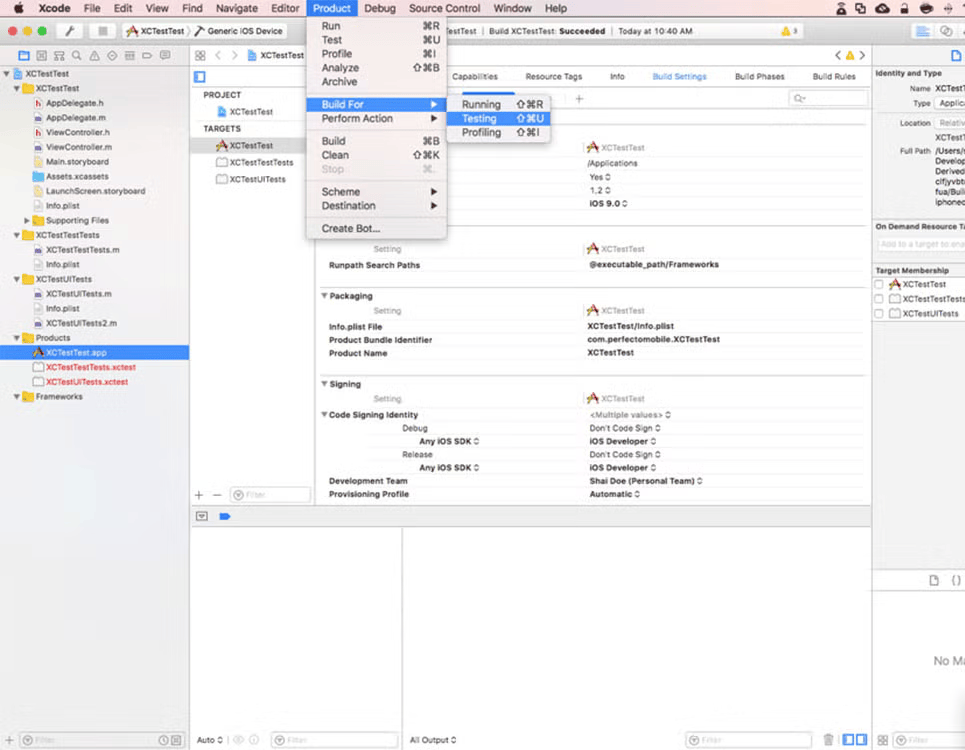Choose Profiling in Build For submenu

pos(498,133)
